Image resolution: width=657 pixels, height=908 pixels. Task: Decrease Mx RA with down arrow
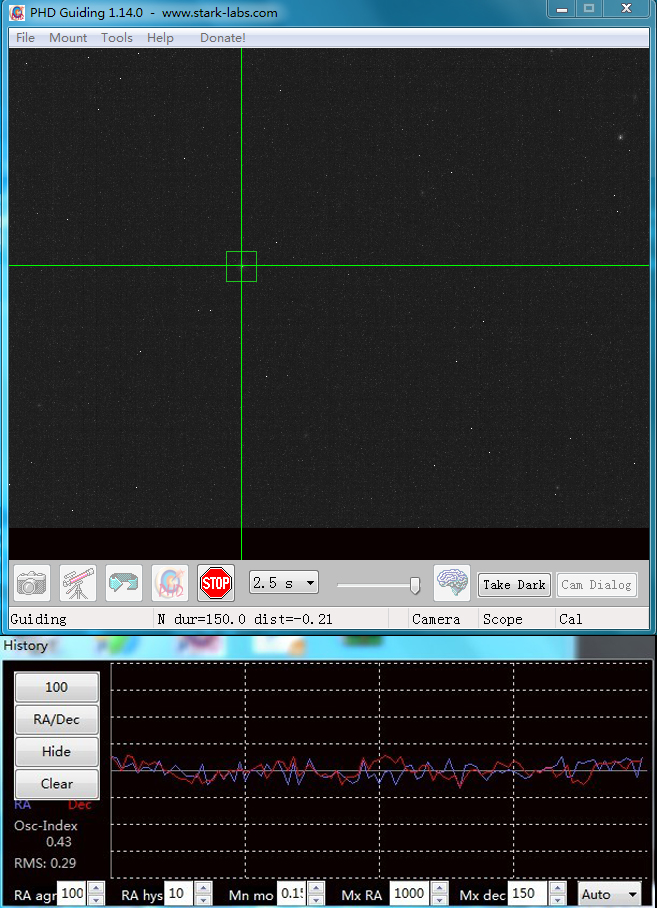(439, 900)
